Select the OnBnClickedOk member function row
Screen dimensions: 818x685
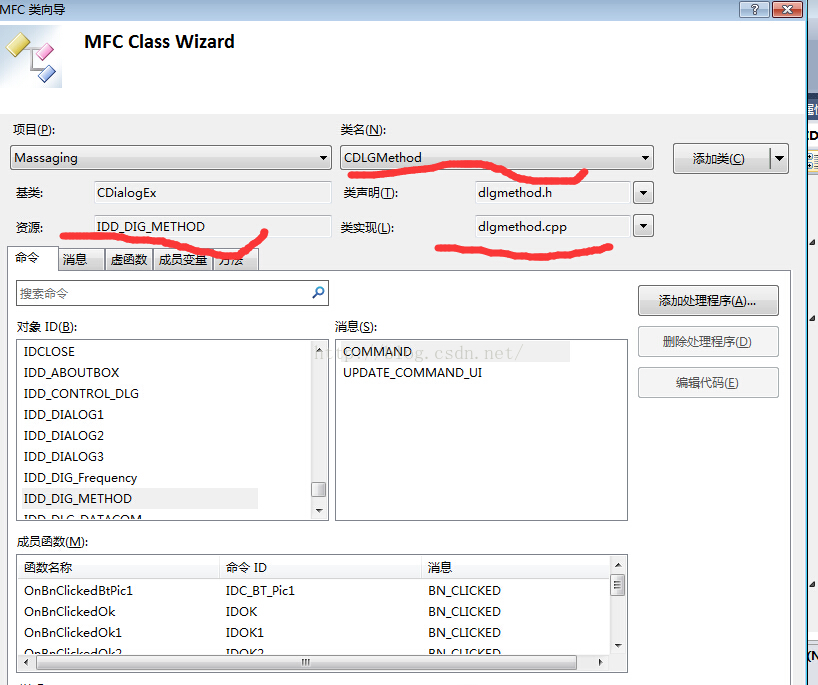pos(314,611)
